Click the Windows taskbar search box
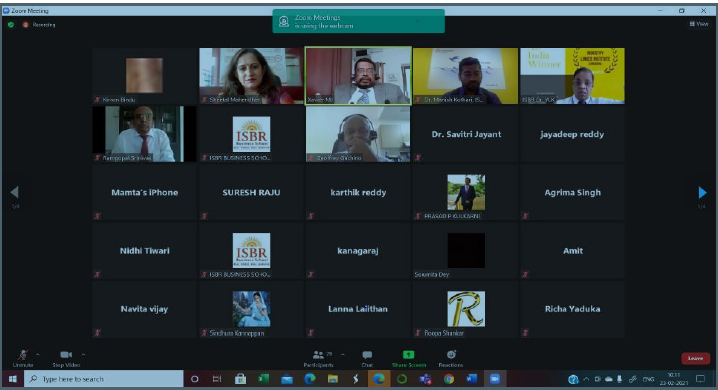Image resolution: width=718 pixels, height=390 pixels. [104, 379]
